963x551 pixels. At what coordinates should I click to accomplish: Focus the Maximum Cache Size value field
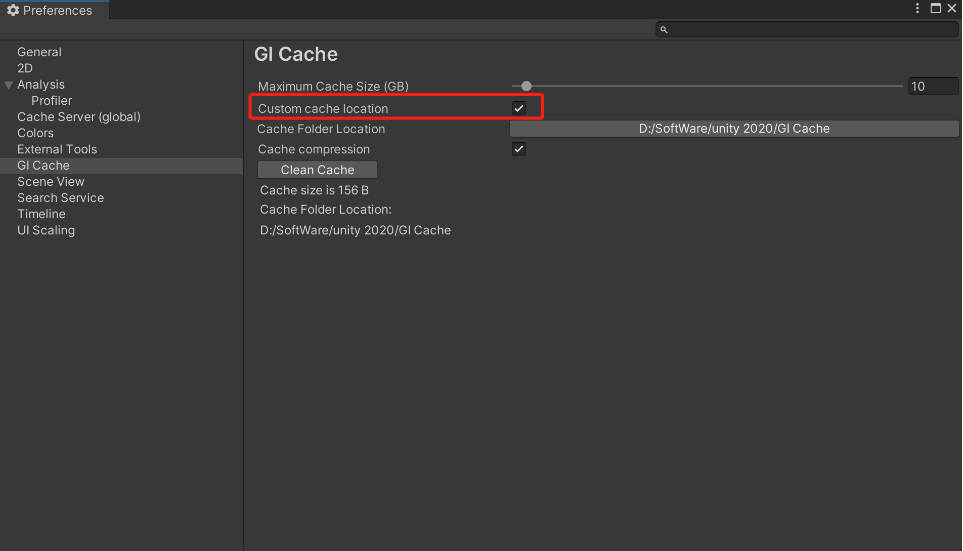point(933,86)
